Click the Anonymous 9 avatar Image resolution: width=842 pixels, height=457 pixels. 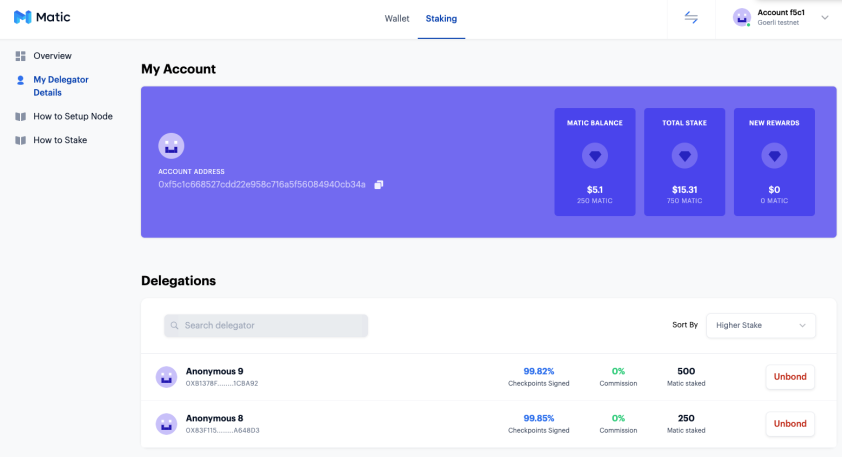(166, 377)
